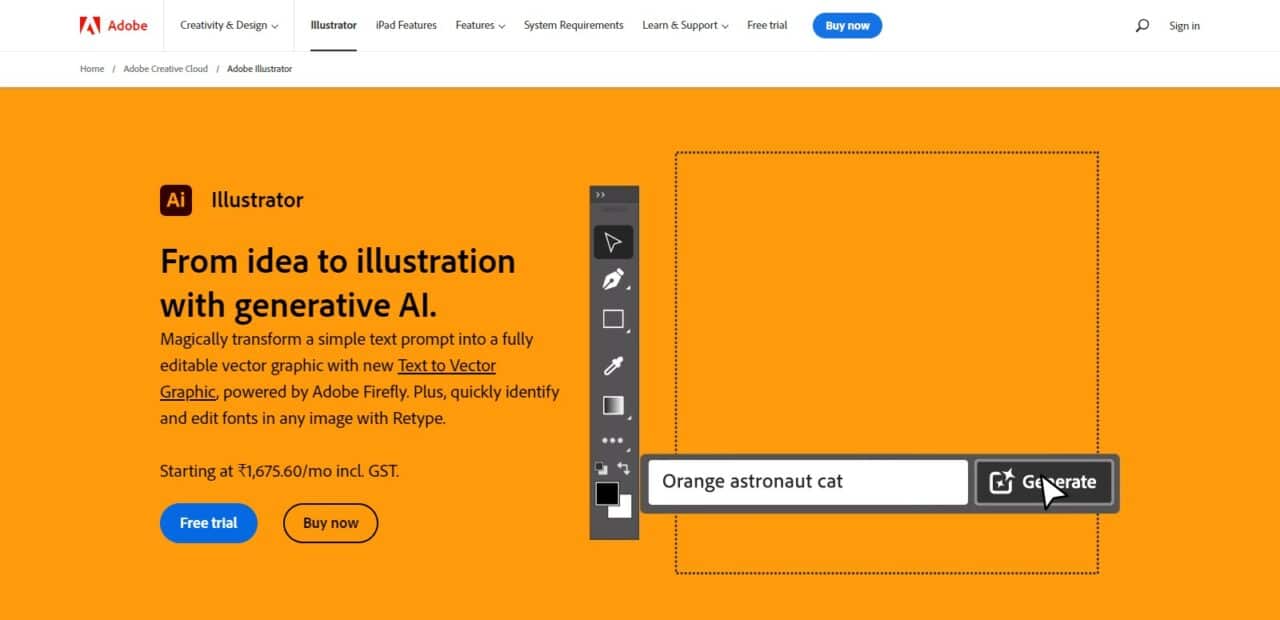
Task: Follow the Text to Vector Graphic link
Action: pyautogui.click(x=447, y=366)
